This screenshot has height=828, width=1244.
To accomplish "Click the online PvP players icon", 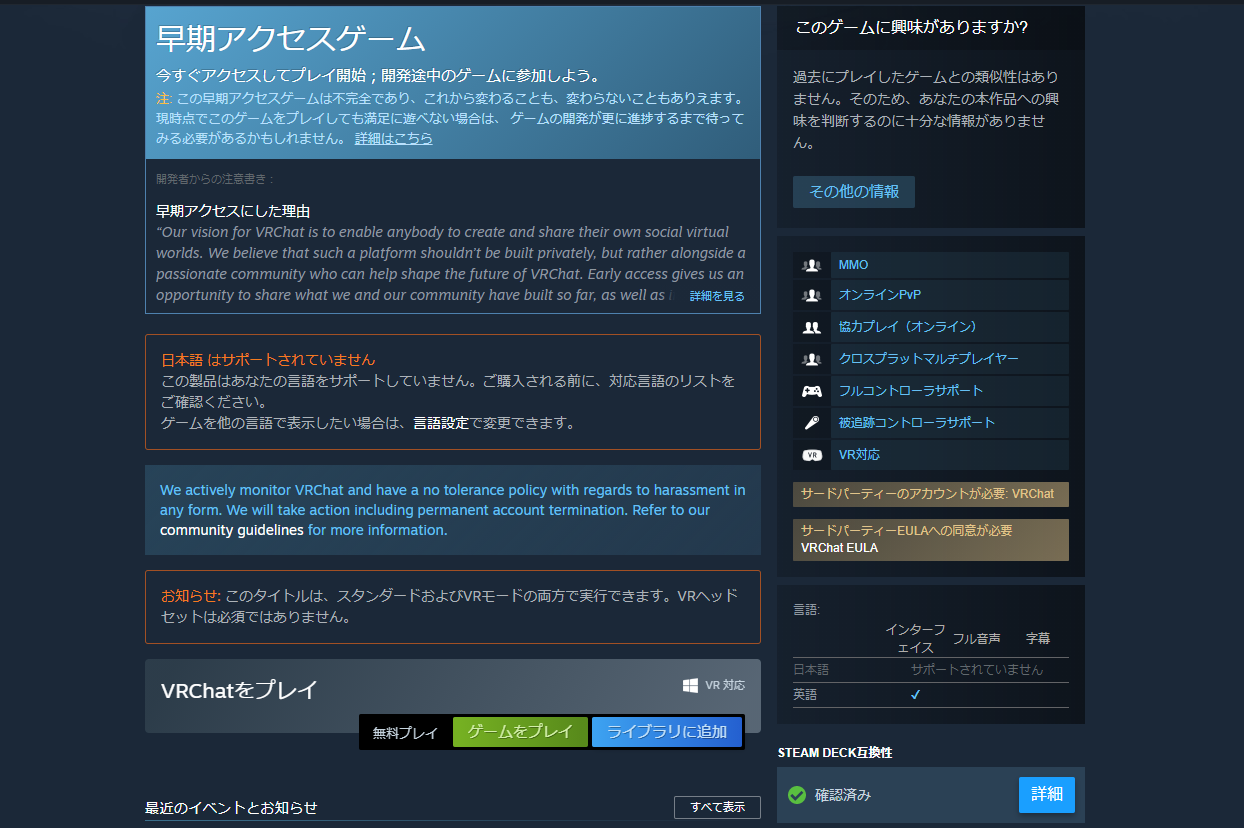I will pos(810,295).
